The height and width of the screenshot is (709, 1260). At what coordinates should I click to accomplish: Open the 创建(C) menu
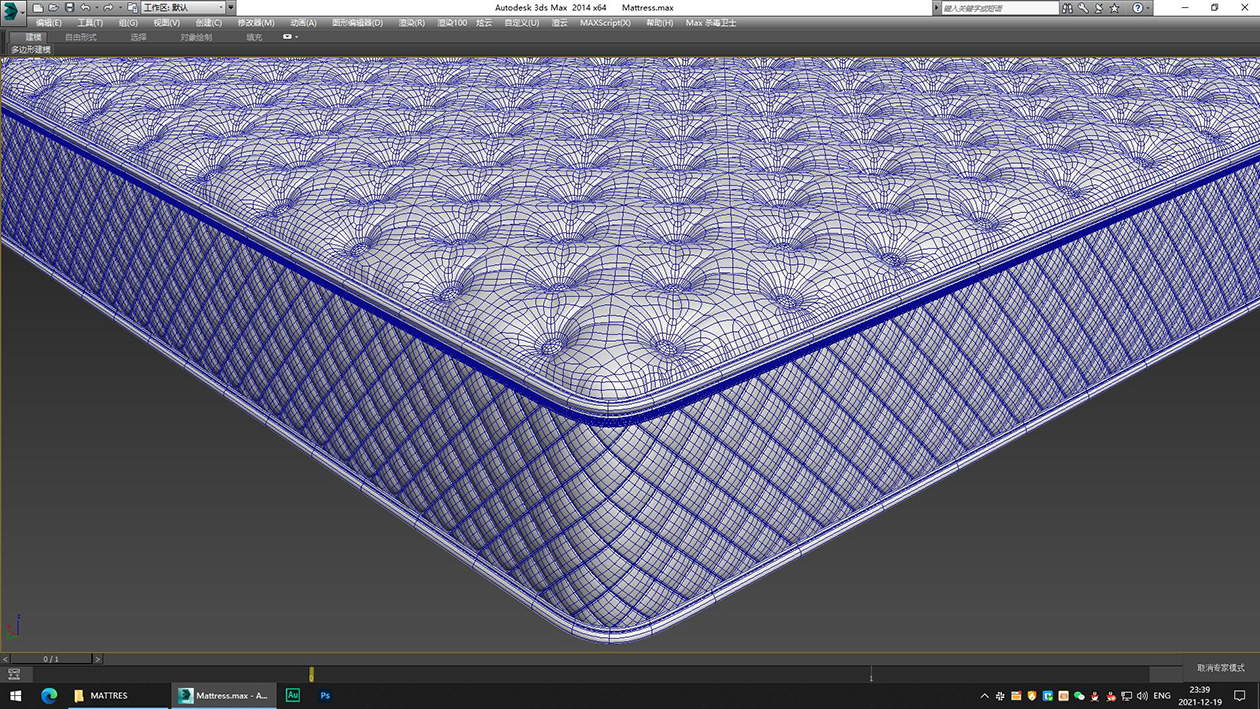point(209,23)
